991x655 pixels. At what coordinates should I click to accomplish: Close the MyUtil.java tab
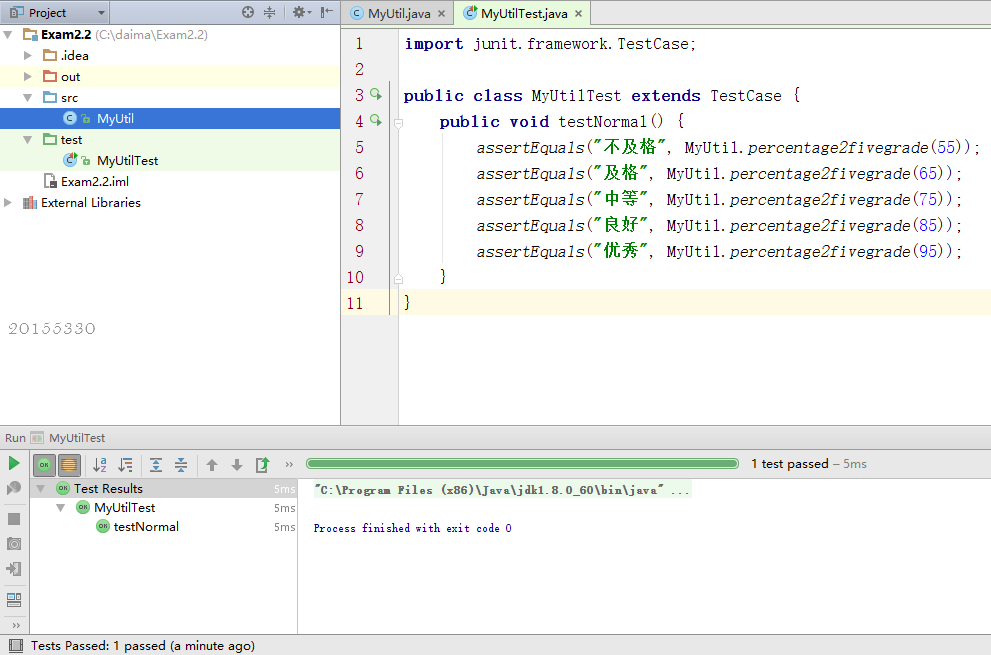[x=441, y=13]
